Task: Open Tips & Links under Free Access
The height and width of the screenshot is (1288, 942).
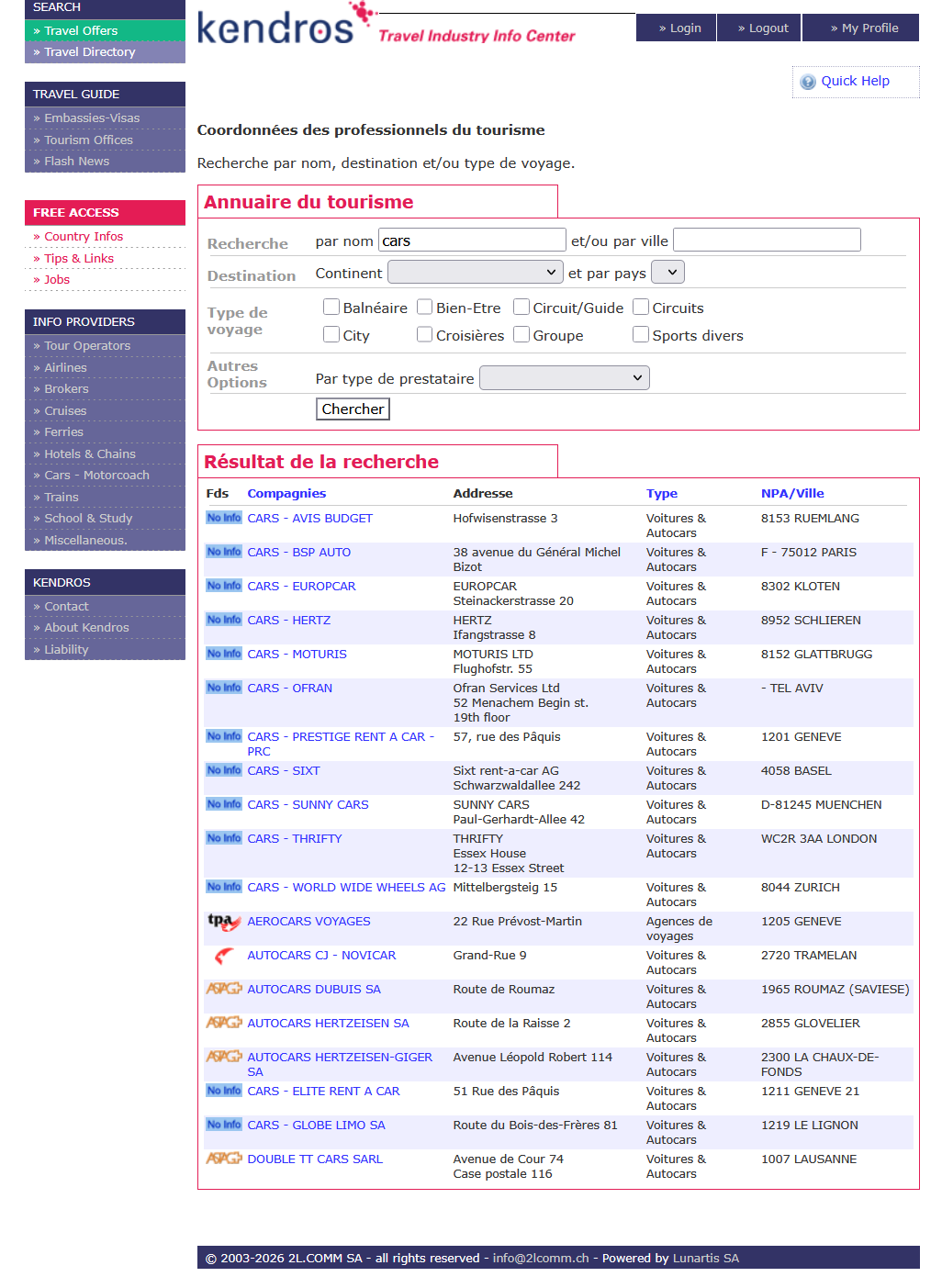Action: tap(79, 258)
